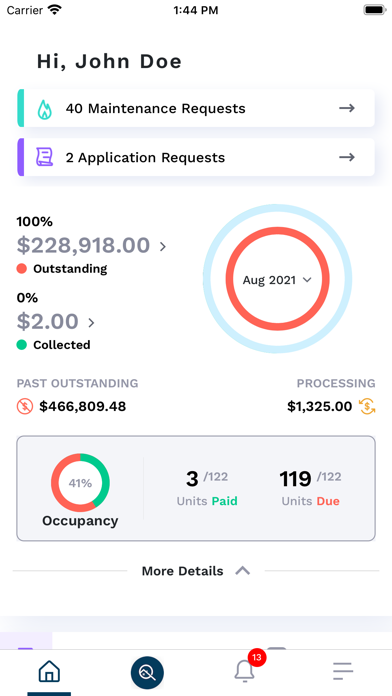Tap the PROCESSING label

336,384
